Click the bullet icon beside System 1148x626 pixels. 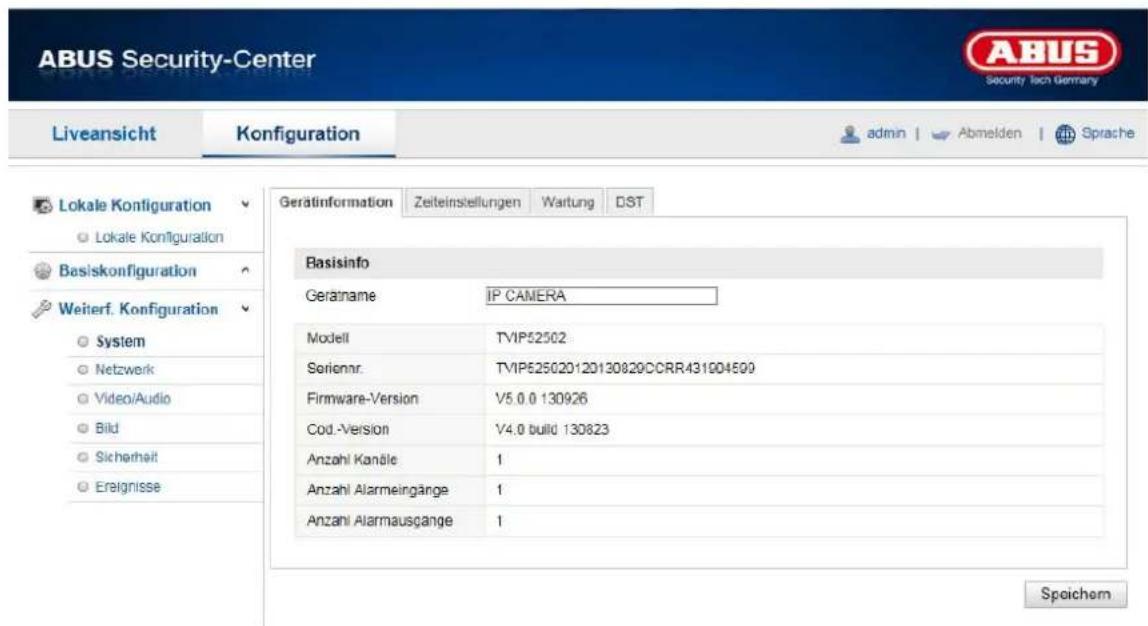[83, 342]
